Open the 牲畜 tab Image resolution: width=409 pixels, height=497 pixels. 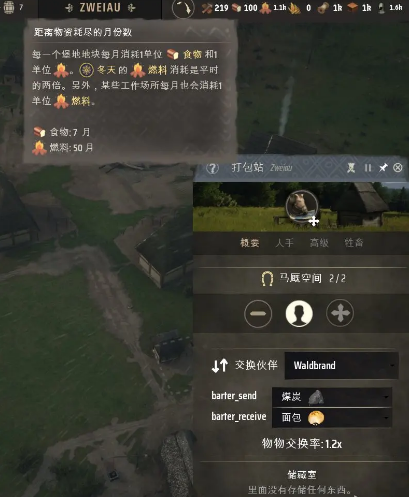354,243
